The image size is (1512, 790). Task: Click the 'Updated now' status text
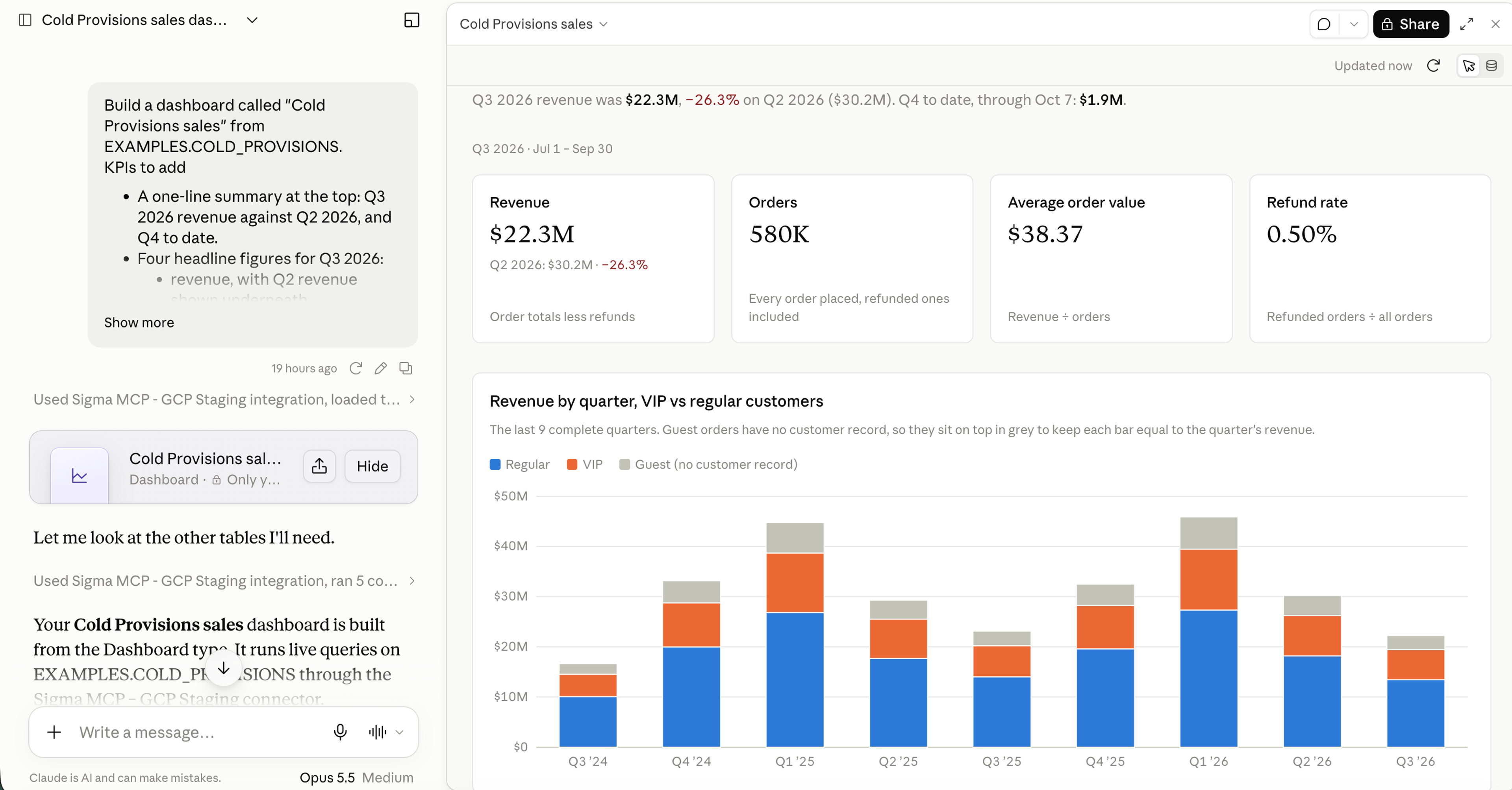[1373, 66]
